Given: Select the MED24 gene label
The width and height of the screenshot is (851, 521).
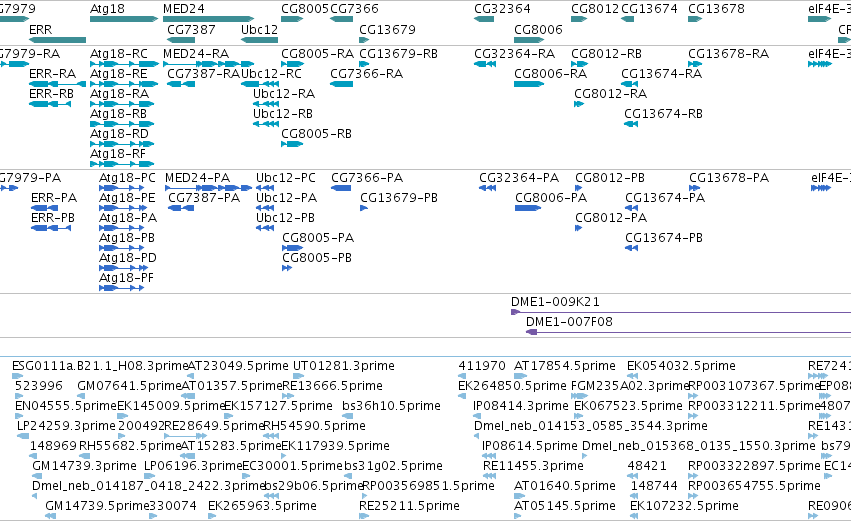Looking at the screenshot, I should coord(183,9).
